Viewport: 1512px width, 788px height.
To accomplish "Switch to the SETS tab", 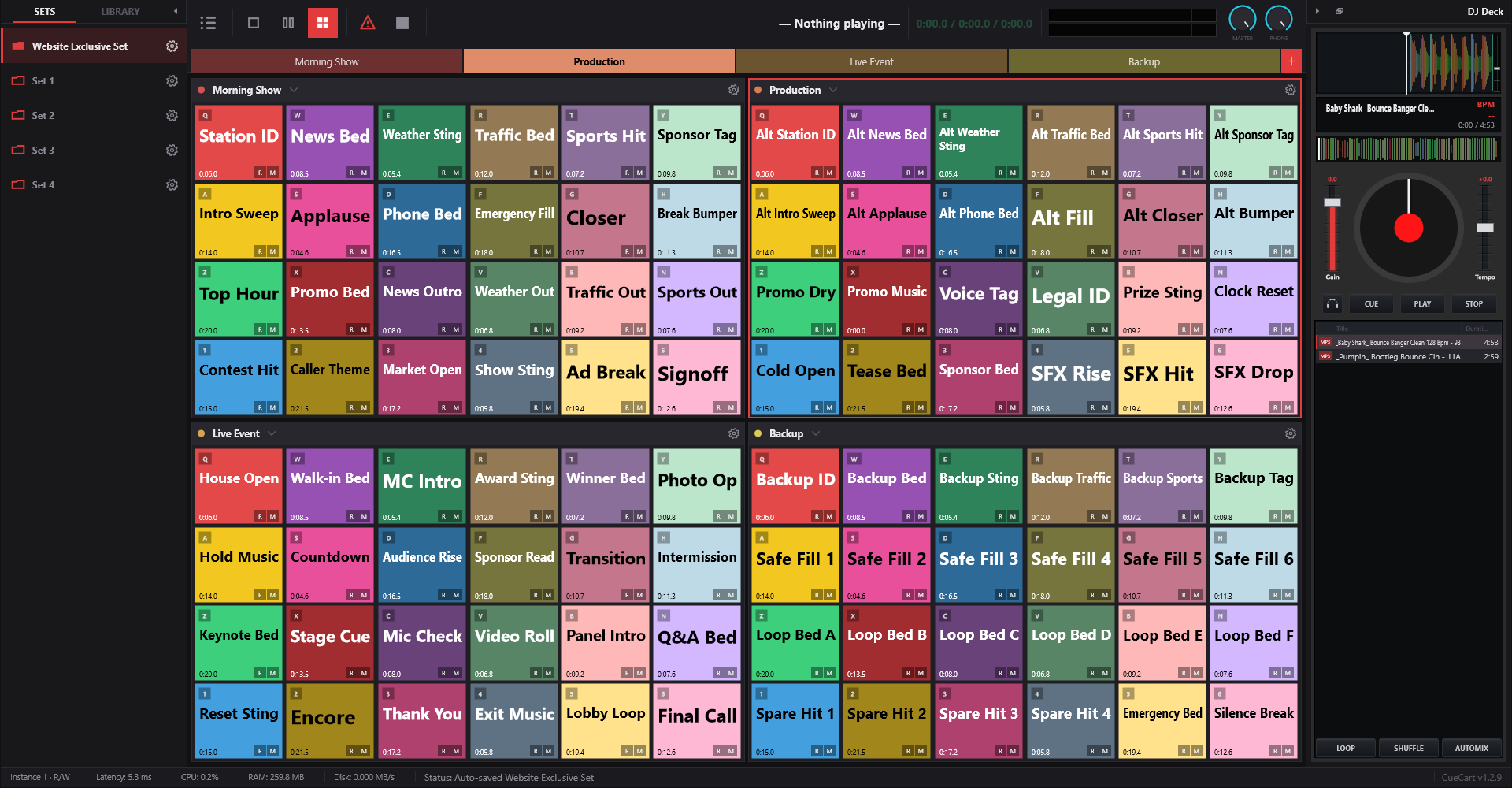I will pyautogui.click(x=45, y=12).
